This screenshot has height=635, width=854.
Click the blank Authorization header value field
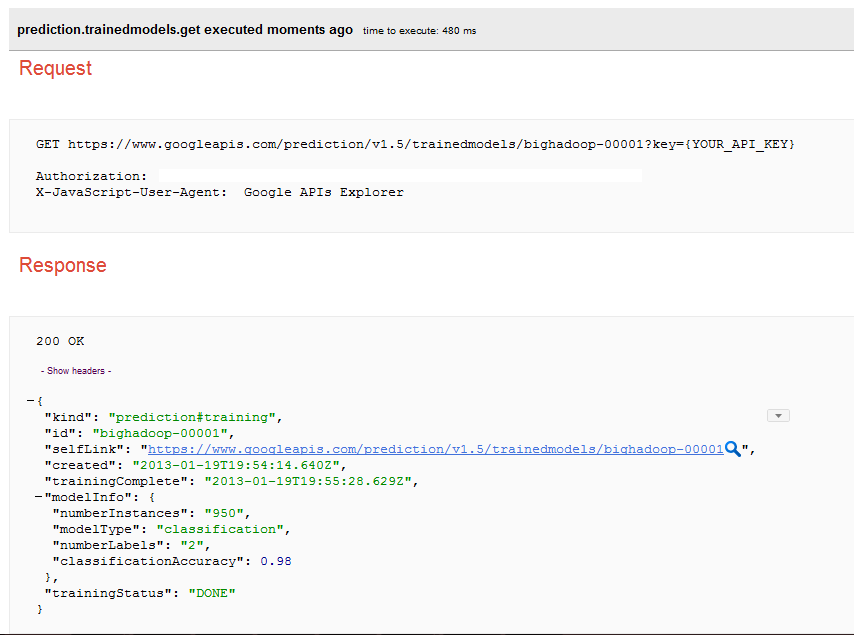[x=400, y=176]
